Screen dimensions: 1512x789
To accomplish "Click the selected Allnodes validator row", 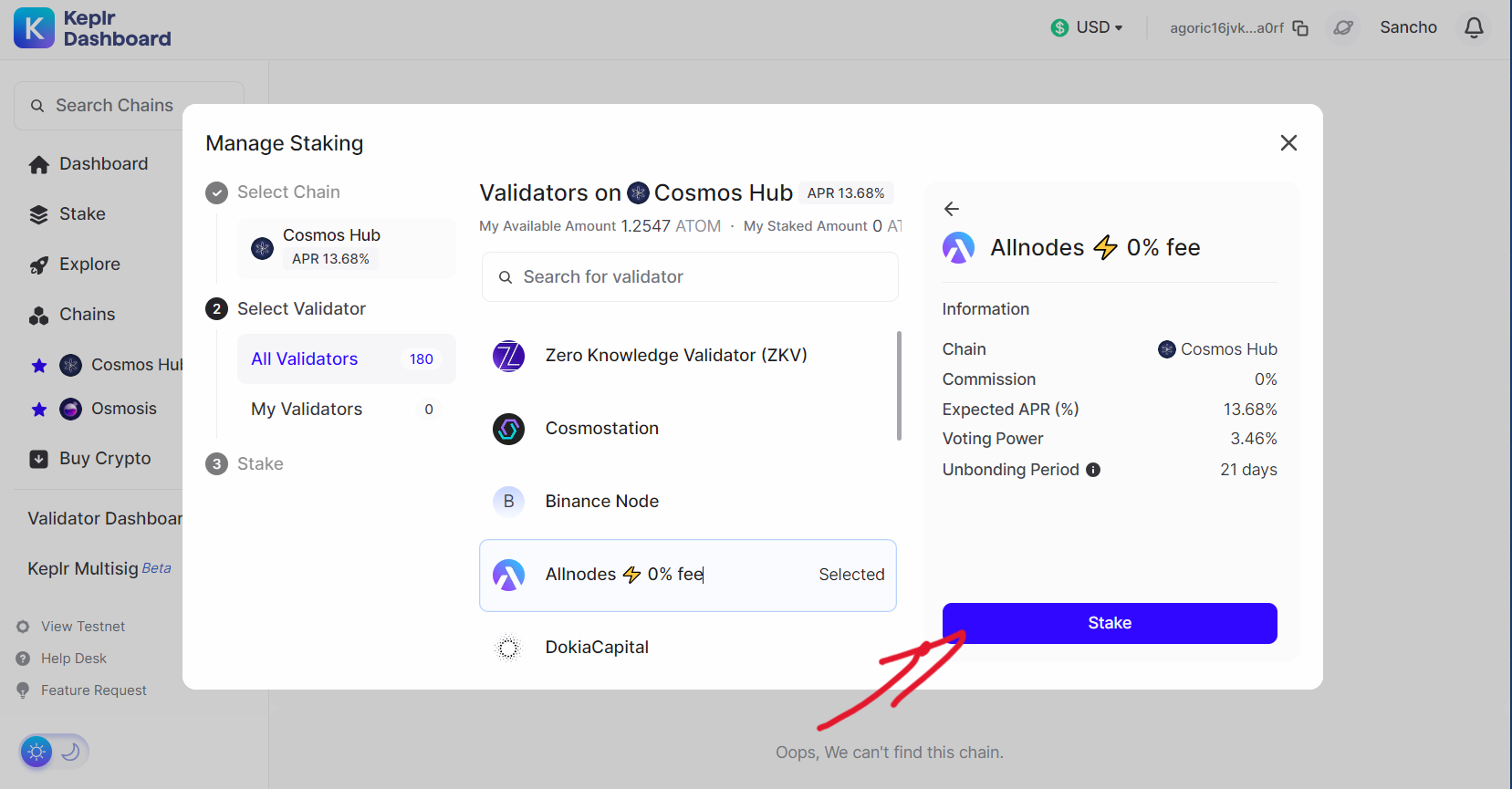I will [688, 576].
